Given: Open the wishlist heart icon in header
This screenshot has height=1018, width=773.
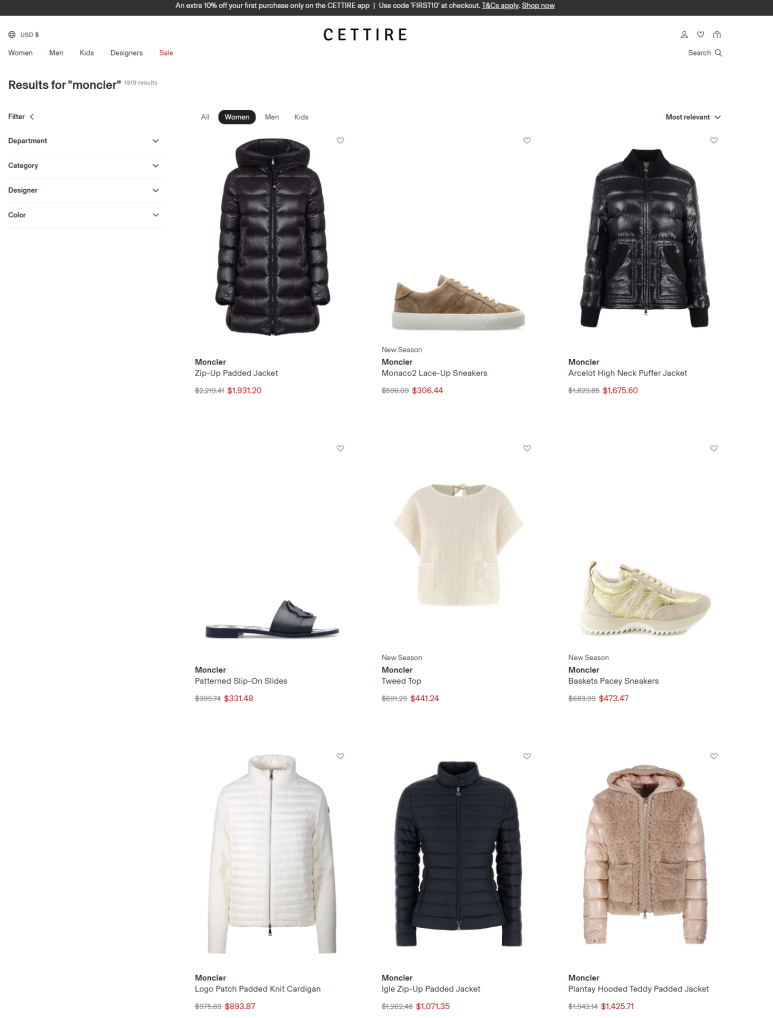Looking at the screenshot, I should tap(700, 34).
